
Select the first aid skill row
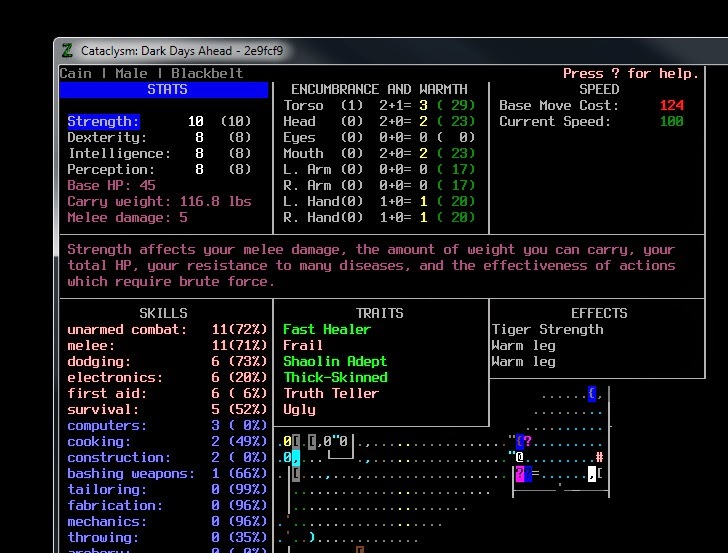click(167, 393)
